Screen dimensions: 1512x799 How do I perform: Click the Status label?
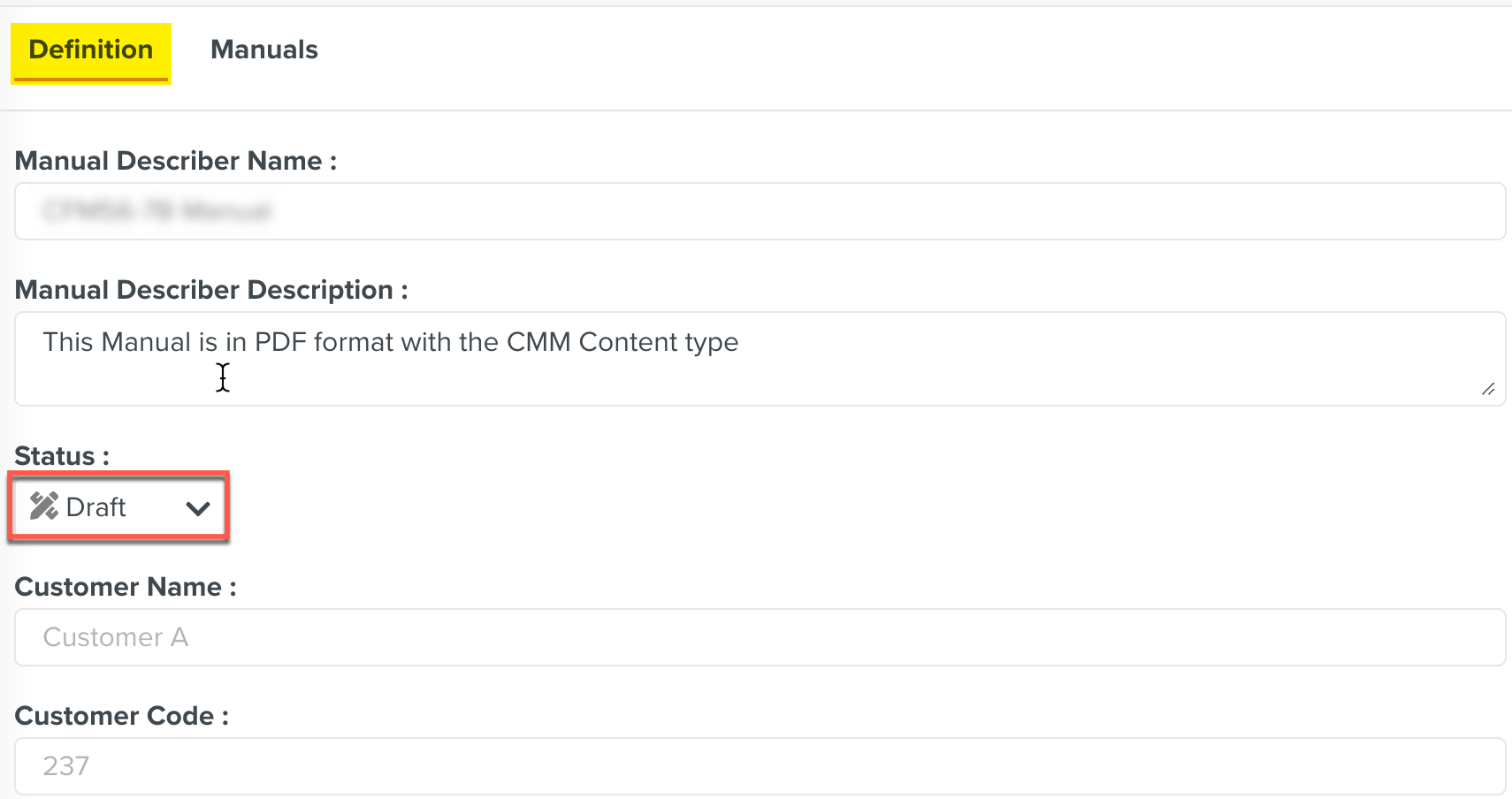(x=62, y=456)
